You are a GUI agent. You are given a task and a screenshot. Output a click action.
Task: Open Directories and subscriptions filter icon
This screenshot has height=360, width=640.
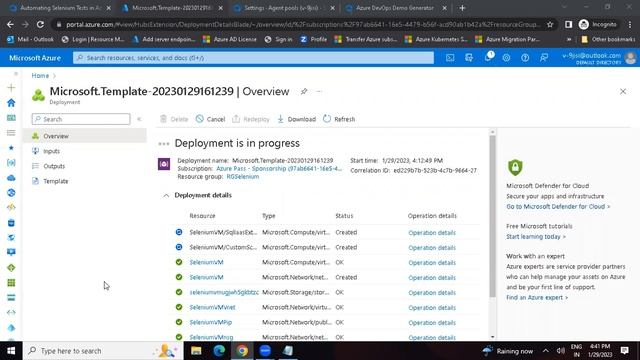coord(469,58)
